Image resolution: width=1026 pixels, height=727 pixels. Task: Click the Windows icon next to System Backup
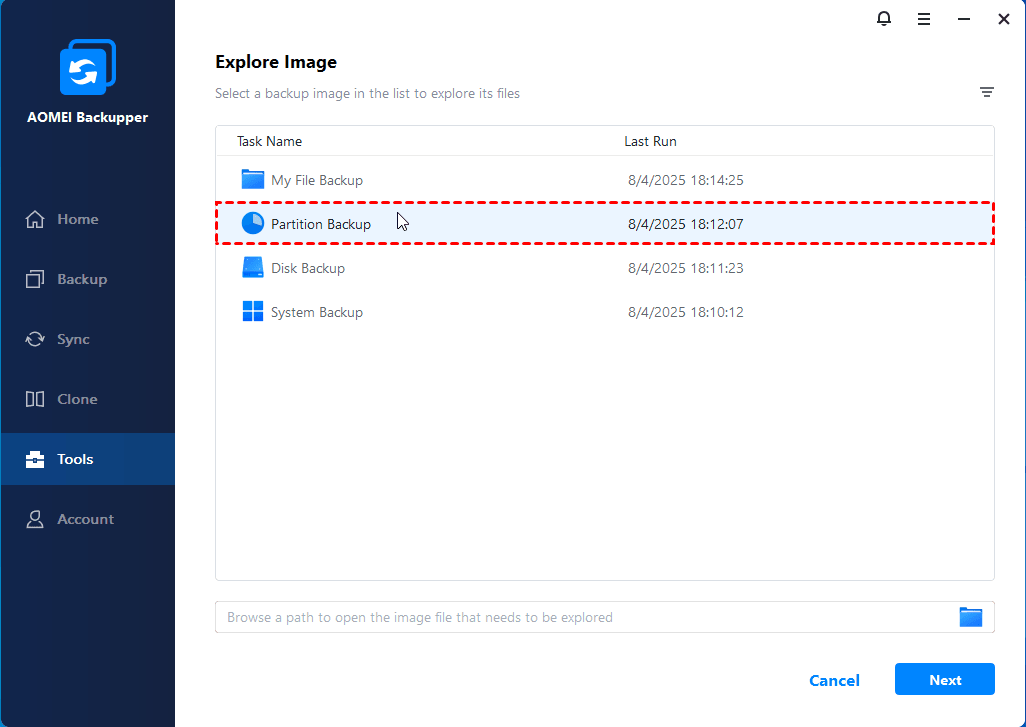coord(255,311)
